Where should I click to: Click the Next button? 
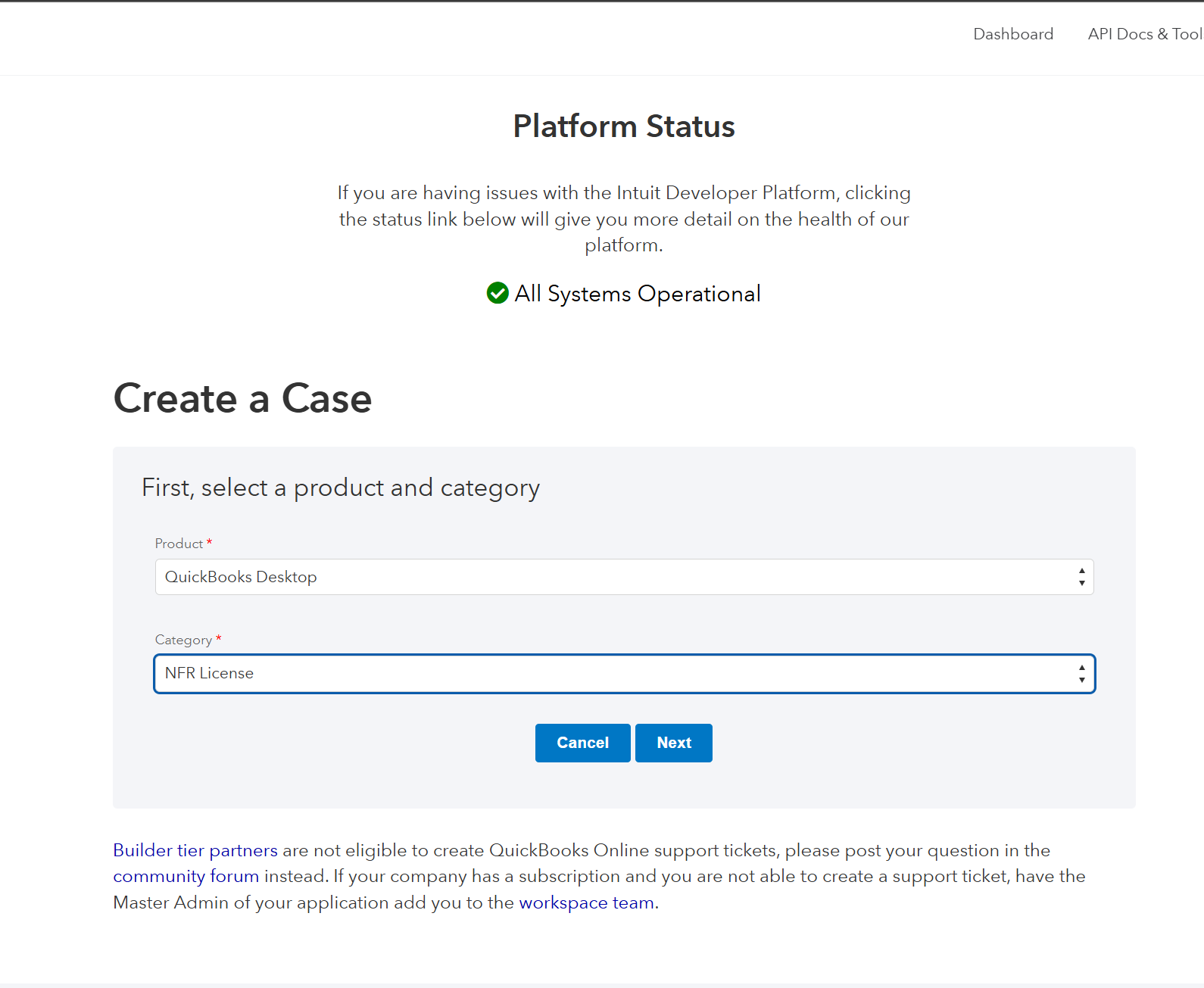tap(674, 743)
